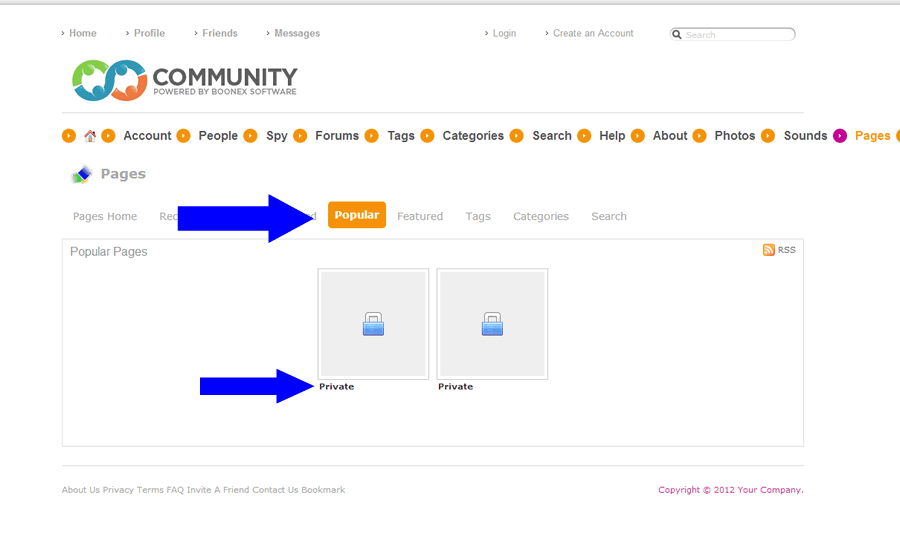Open Photos in main menu
Image resolution: width=900 pixels, height=536 pixels.
click(x=735, y=136)
